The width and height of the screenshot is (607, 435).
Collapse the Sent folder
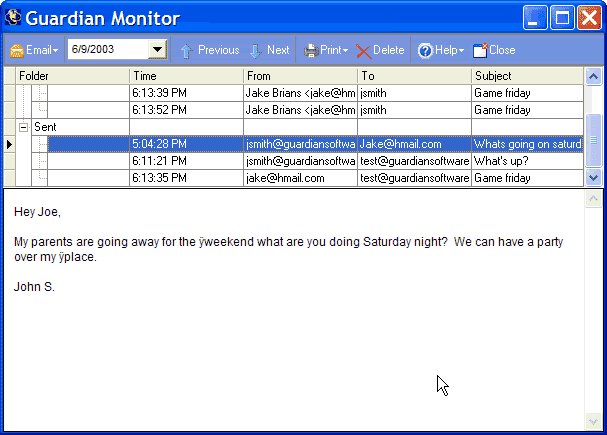(23, 127)
